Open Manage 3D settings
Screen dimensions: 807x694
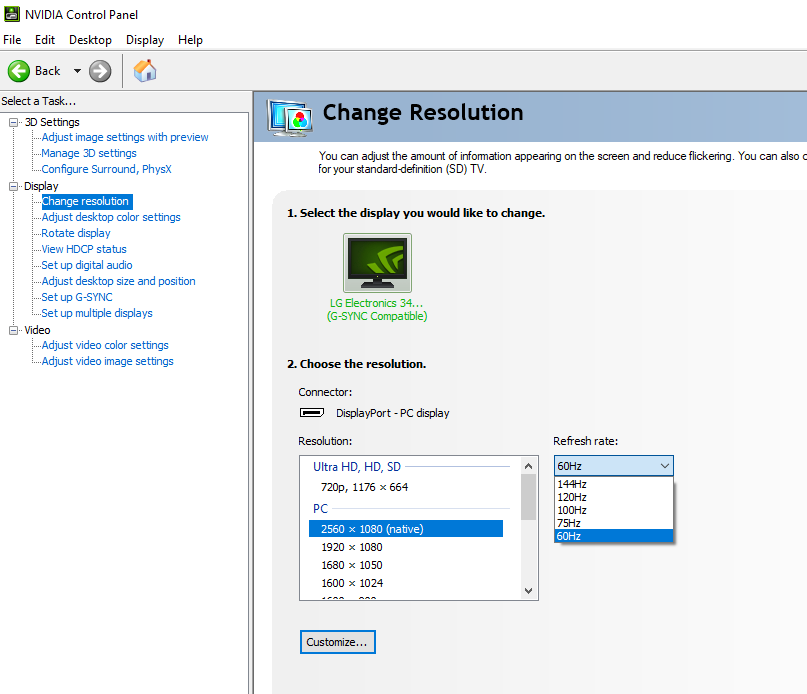[89, 153]
